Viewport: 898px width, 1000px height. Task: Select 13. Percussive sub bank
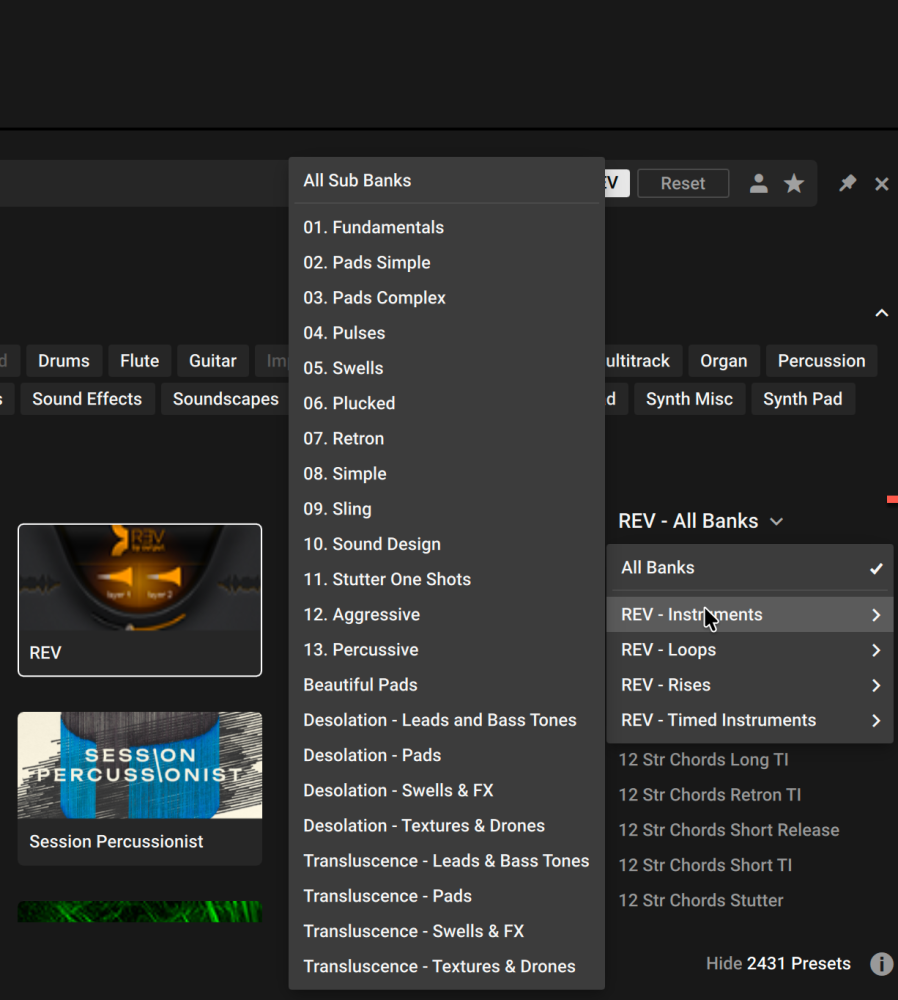pos(446,650)
